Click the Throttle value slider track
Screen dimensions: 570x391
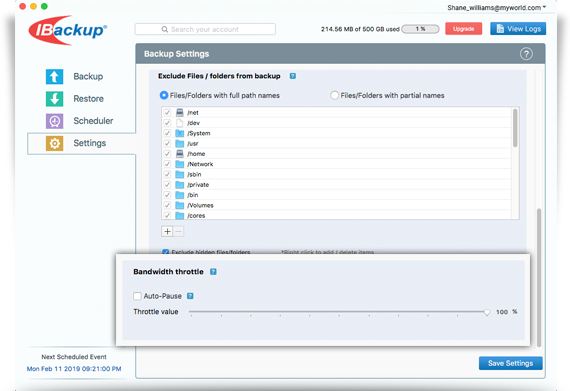pyautogui.click(x=337, y=312)
